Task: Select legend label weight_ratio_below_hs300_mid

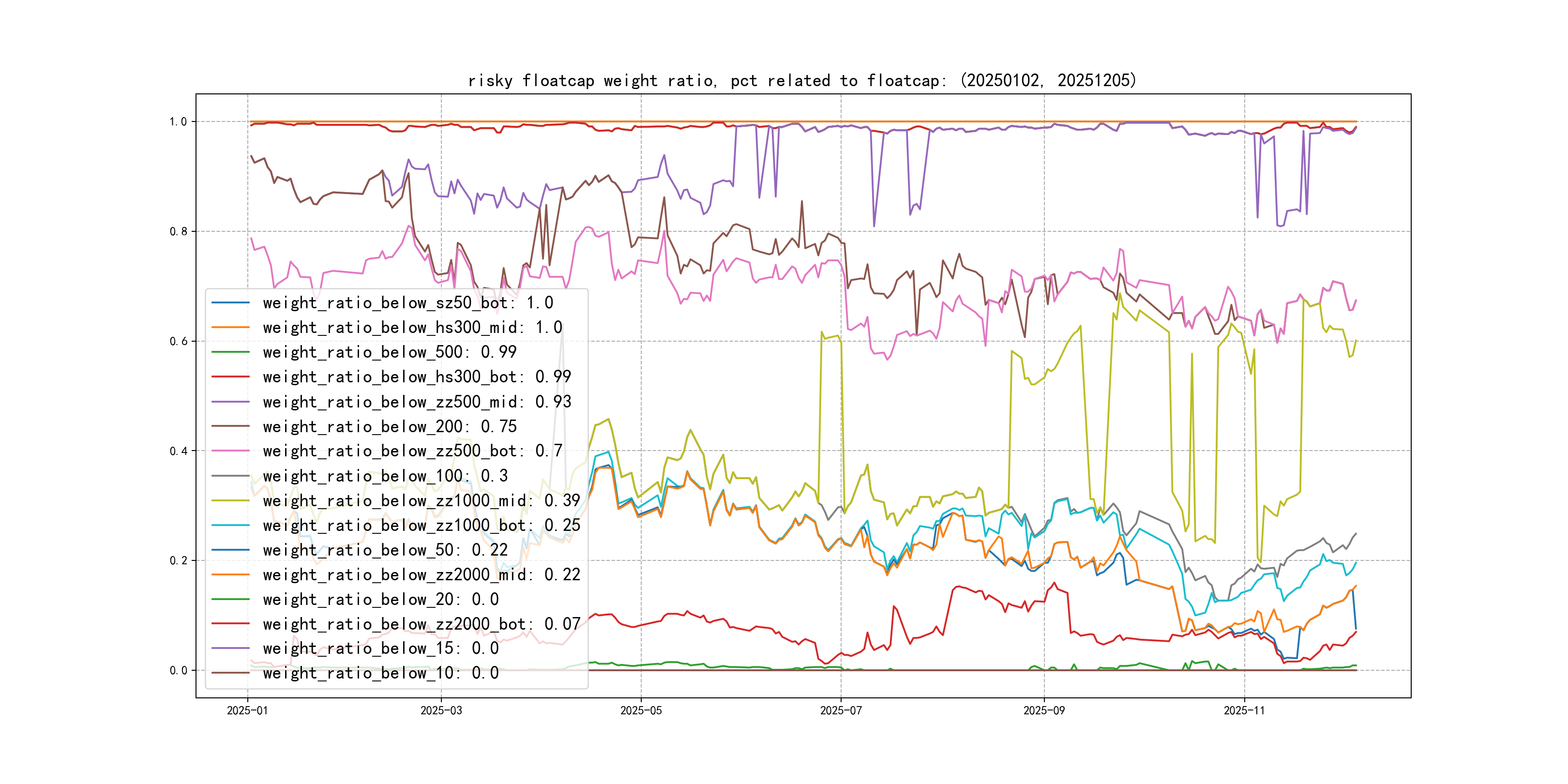Action: [x=412, y=328]
